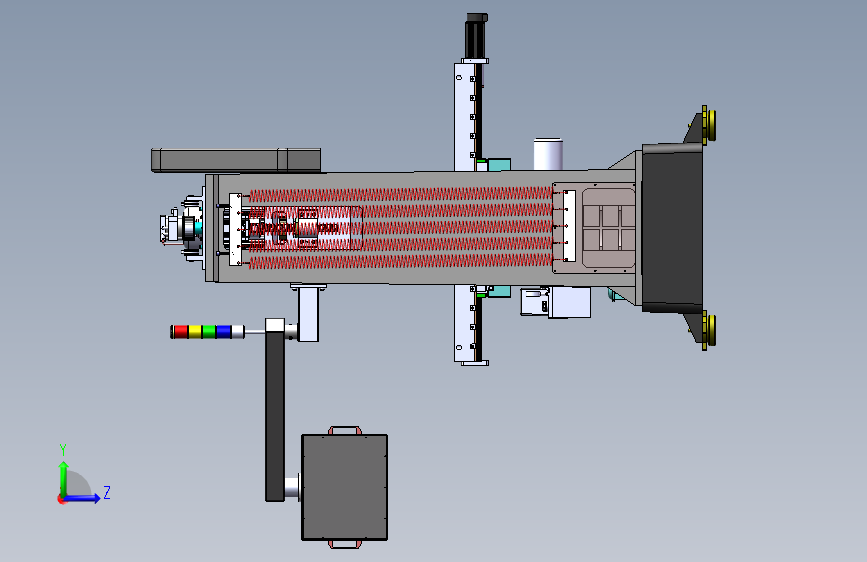Screen dimensions: 867x562
Task: Select the white box below the main body
Action: [569, 302]
